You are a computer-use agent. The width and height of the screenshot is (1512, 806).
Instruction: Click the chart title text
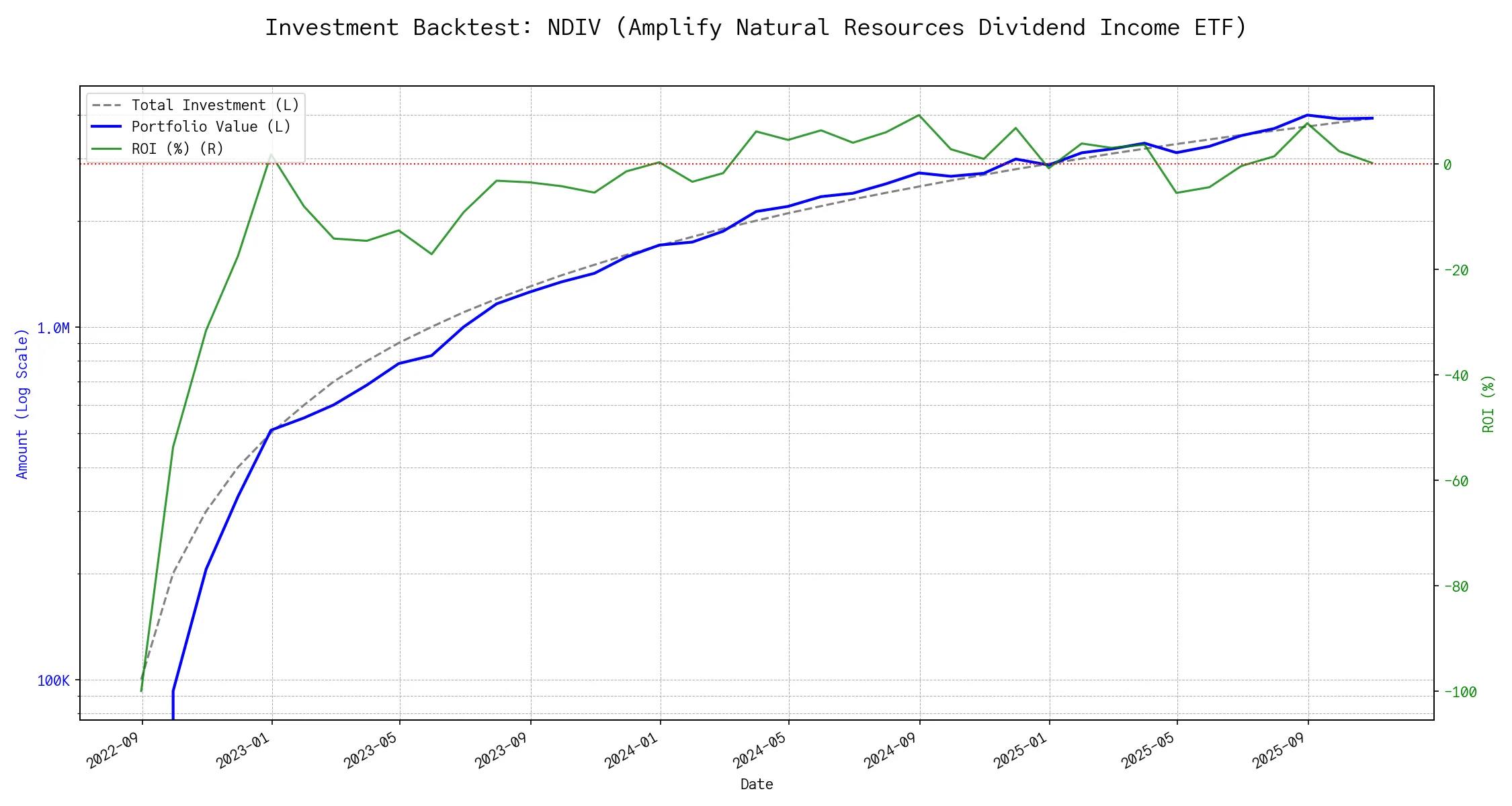755,28
